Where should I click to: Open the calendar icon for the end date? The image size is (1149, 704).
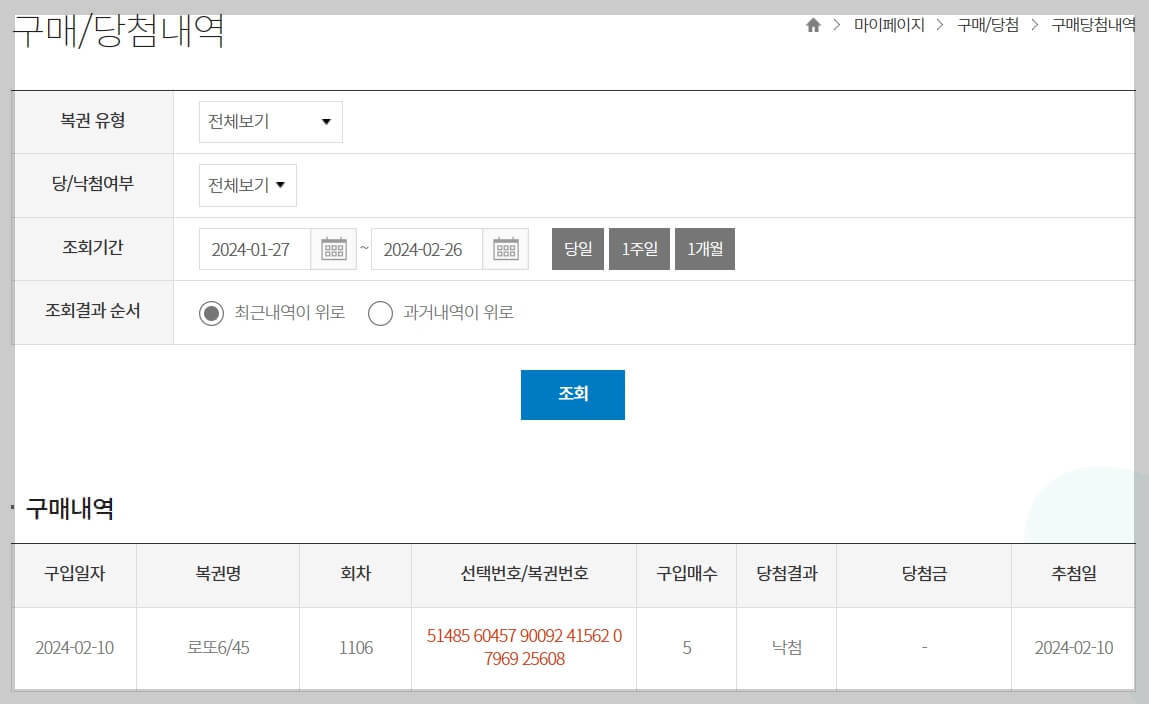click(506, 248)
